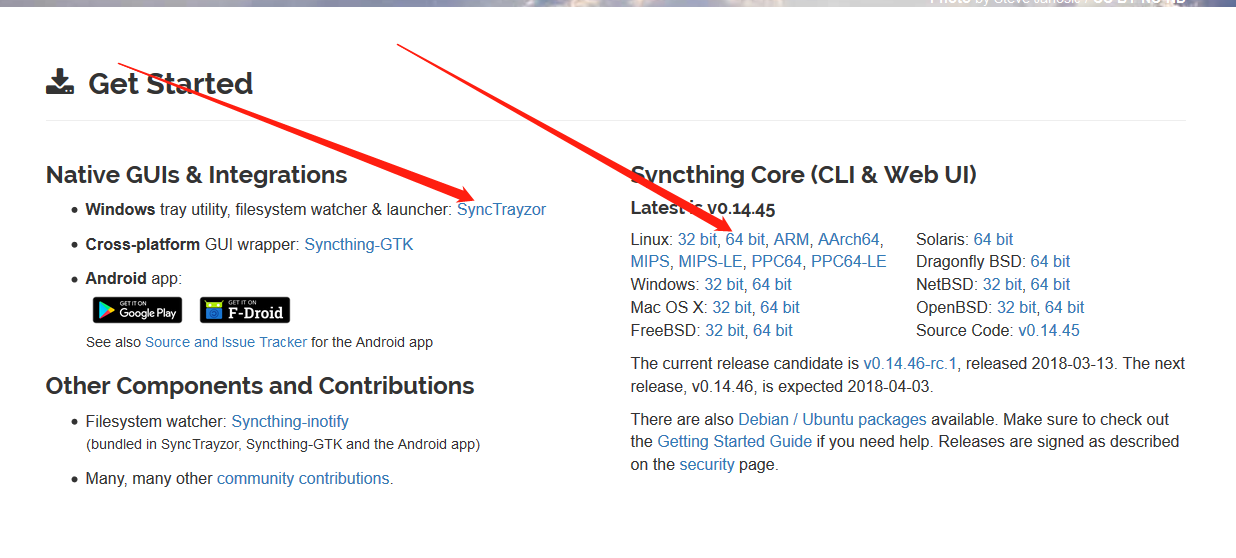This screenshot has width=1236, height=558.
Task: Download Solaris 64 bit build
Action: pyautogui.click(x=993, y=240)
